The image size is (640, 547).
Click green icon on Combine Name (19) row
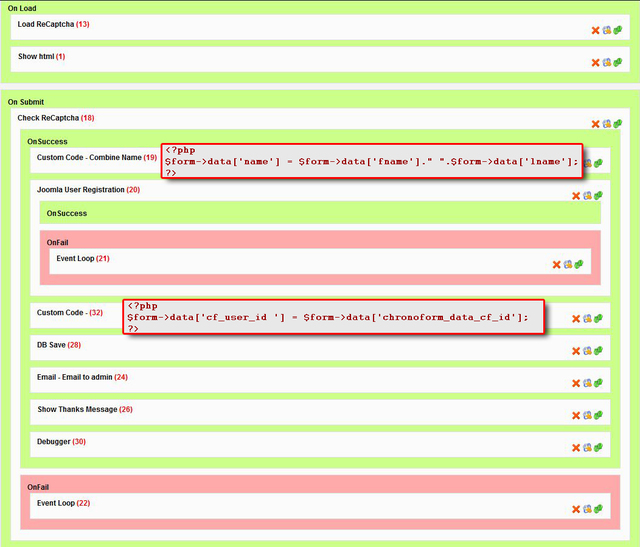pos(598,163)
